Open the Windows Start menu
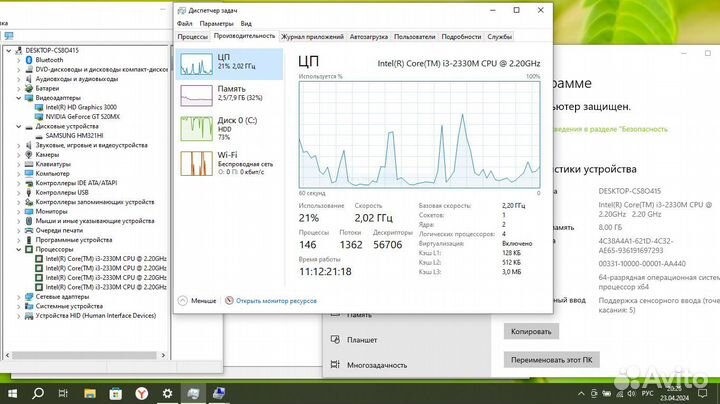The image size is (720, 404). [x=12, y=393]
